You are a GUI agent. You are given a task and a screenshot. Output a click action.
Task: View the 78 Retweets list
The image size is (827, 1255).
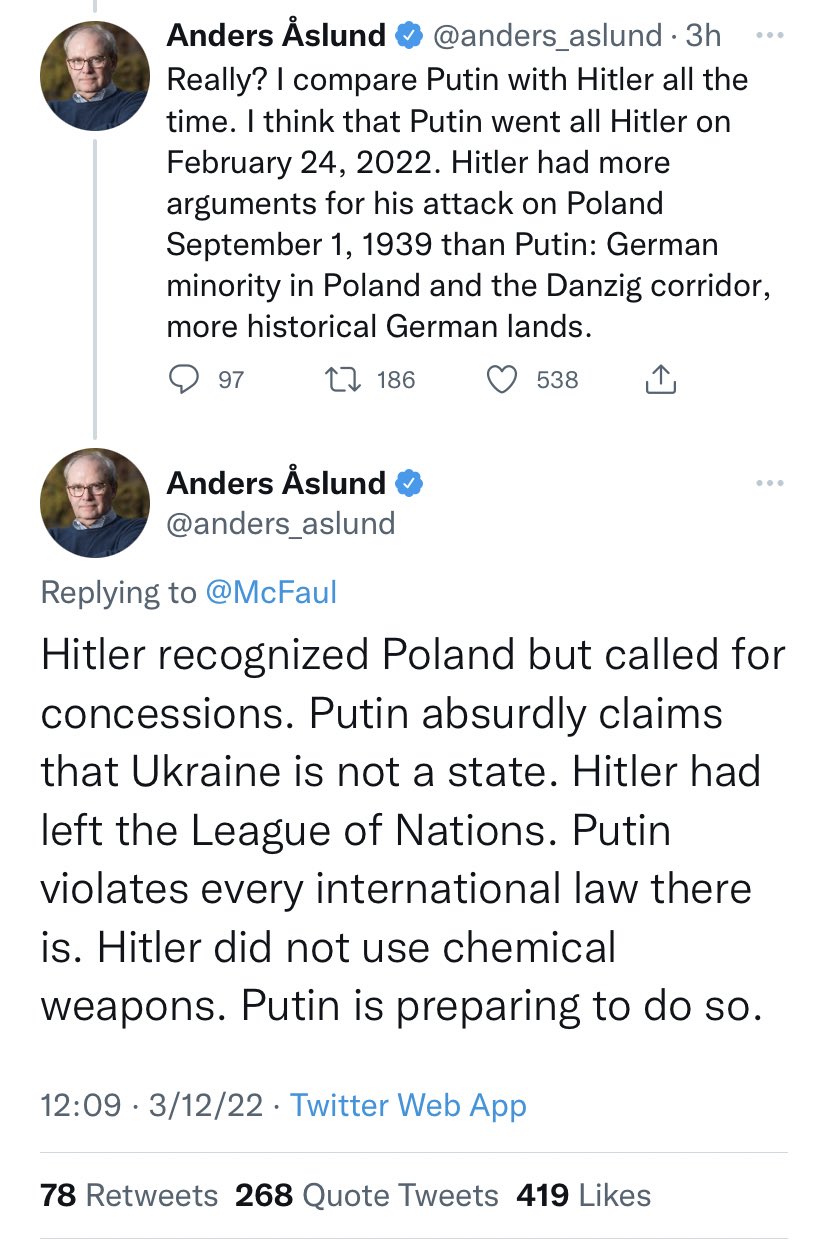pyautogui.click(x=129, y=1195)
